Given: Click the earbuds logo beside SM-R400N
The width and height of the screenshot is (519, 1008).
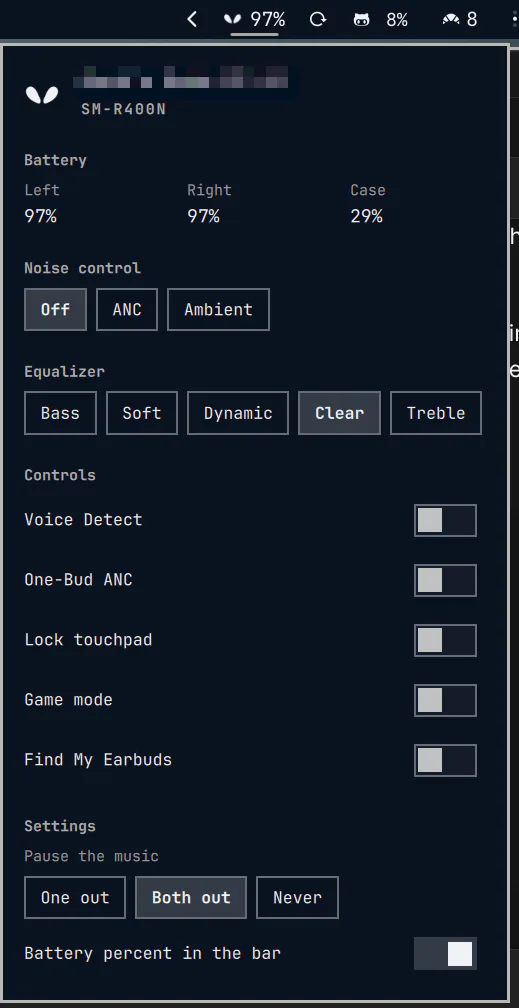Looking at the screenshot, I should (x=42, y=94).
